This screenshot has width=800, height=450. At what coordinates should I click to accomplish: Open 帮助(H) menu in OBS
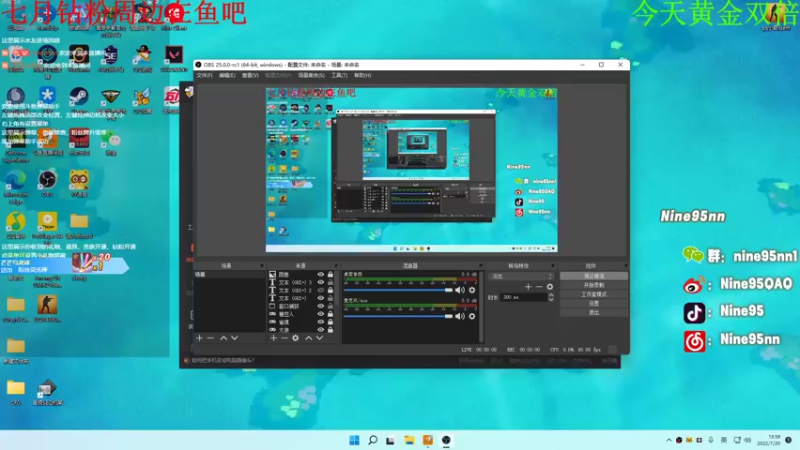tap(362, 75)
